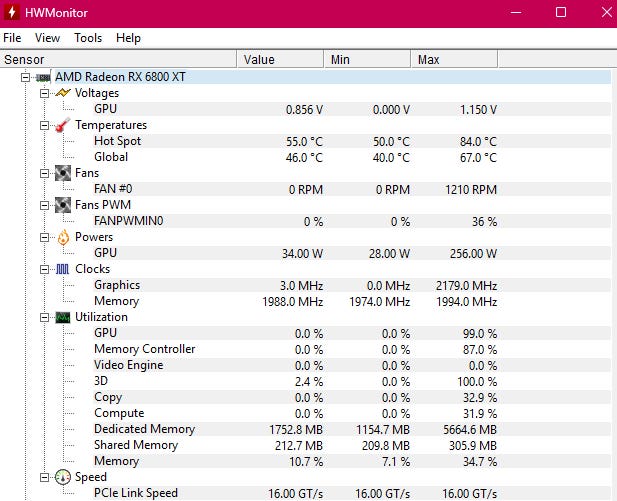This screenshot has height=501, width=617.
Task: Click the 99.0 % GPU utilization max
Action: point(480,334)
